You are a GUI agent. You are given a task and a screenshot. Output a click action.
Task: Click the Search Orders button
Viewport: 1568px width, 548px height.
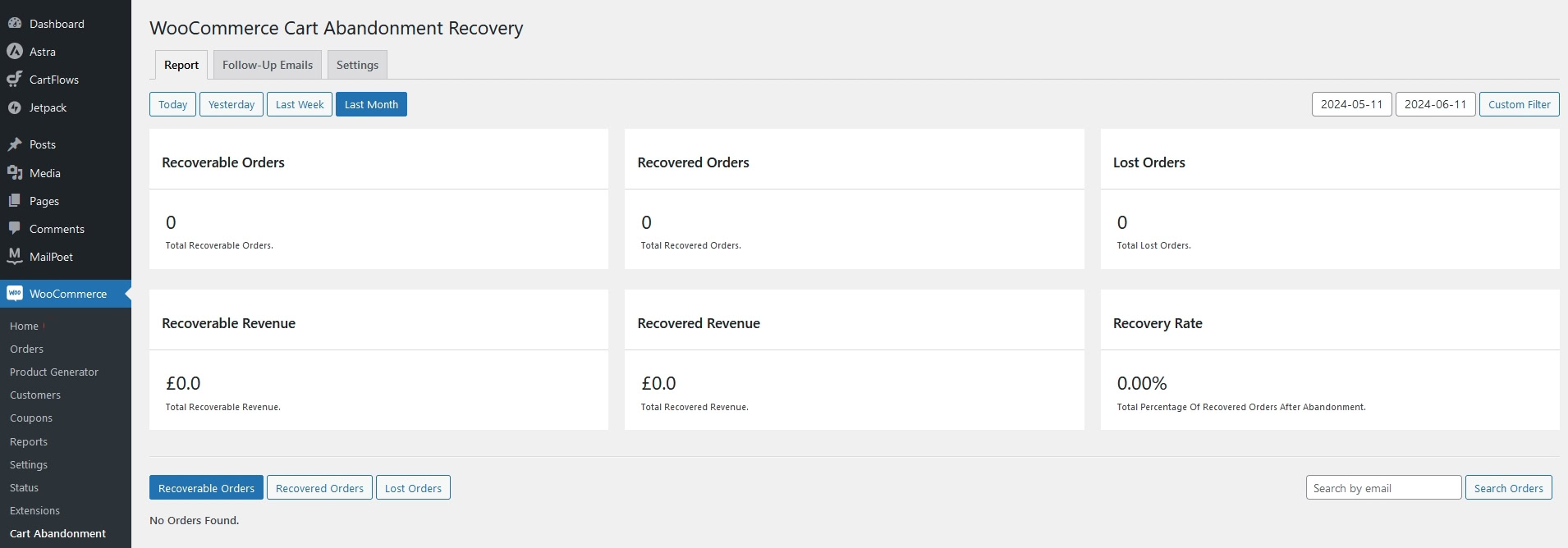click(1508, 487)
